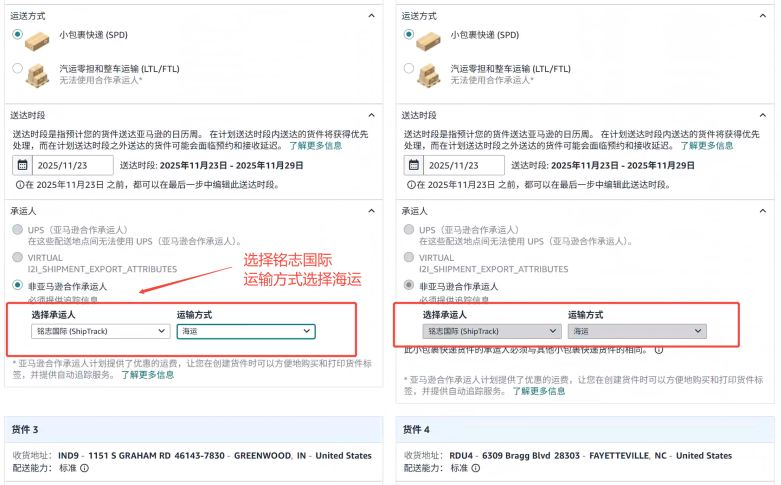The width and height of the screenshot is (781, 485).
Task: Open 了解更多信息 link under right 承运人 note
Action: click(x=539, y=391)
